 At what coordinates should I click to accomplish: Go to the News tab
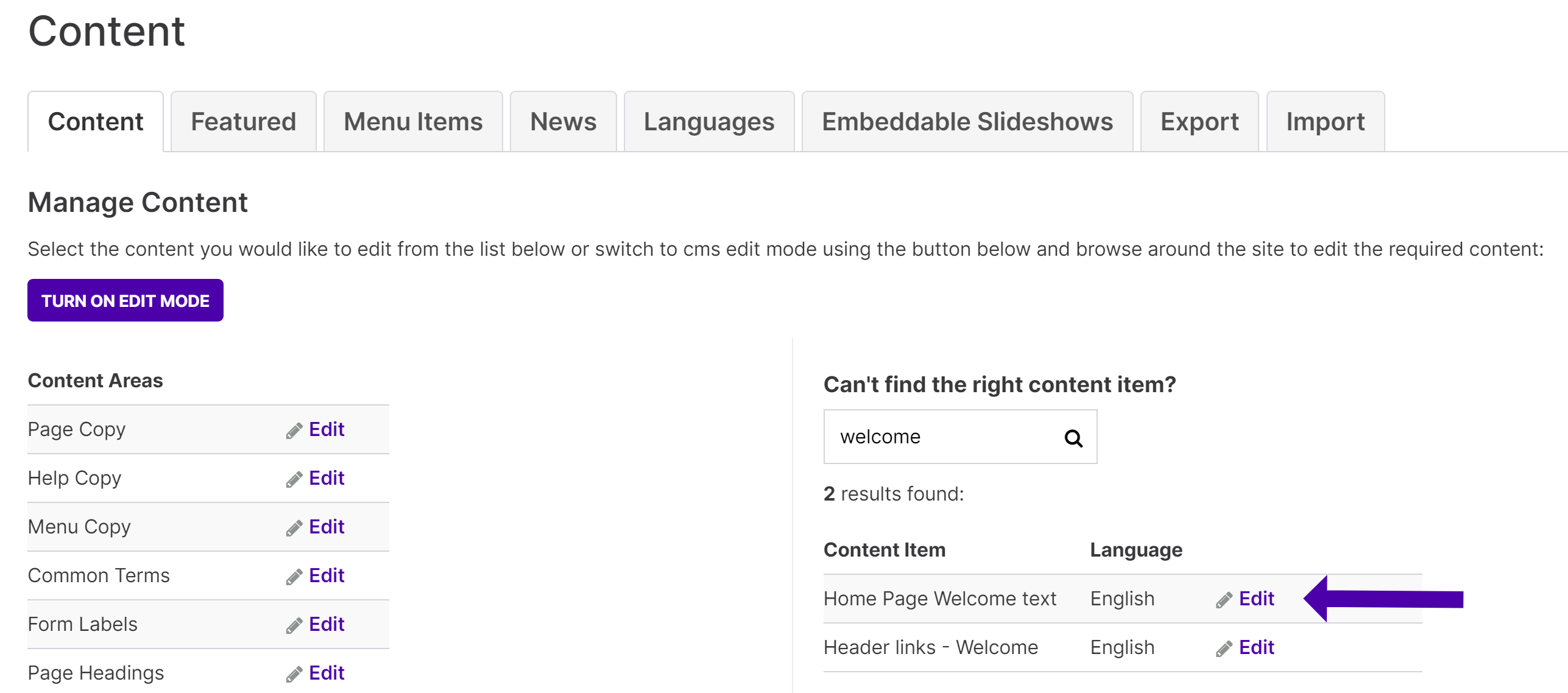563,122
